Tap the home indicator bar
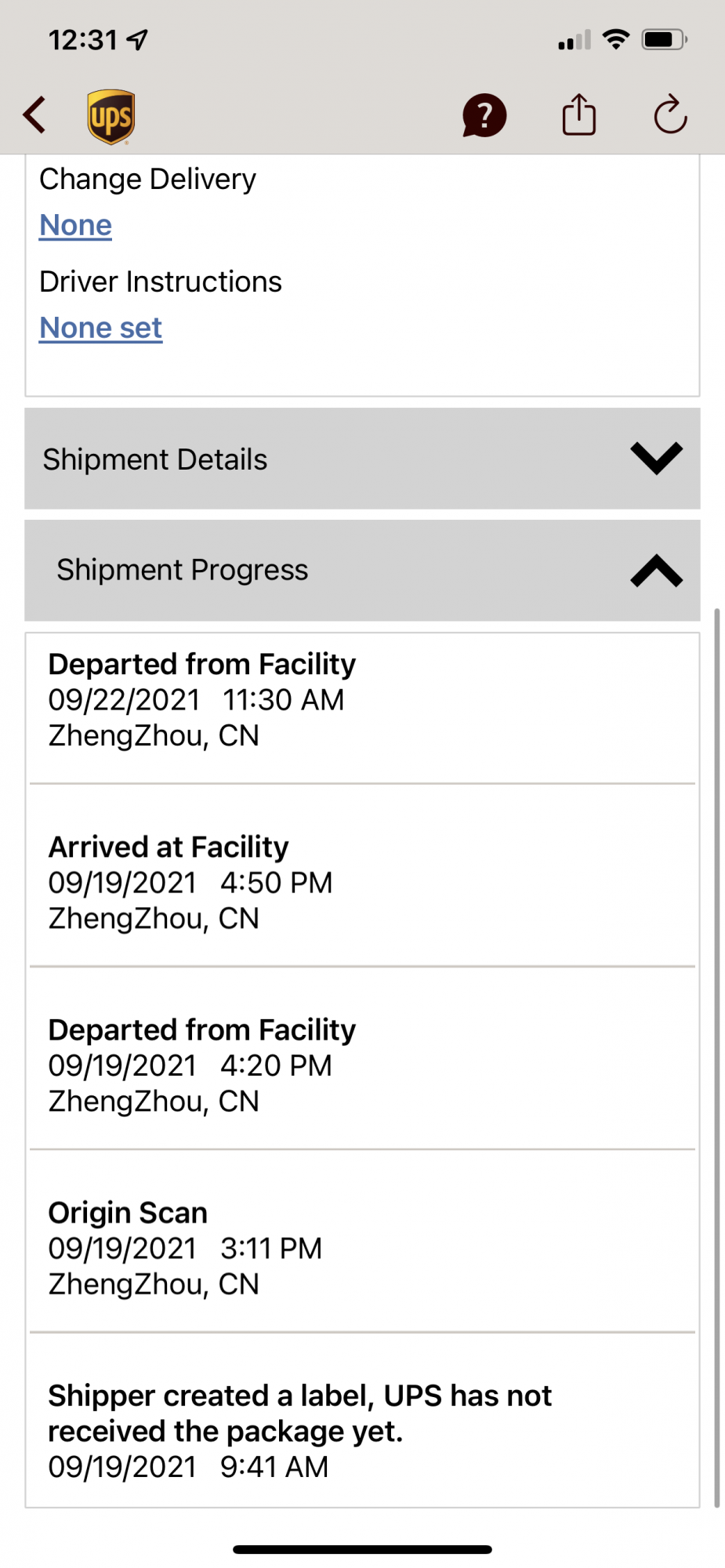This screenshot has height=1568, width=725. click(x=362, y=1549)
